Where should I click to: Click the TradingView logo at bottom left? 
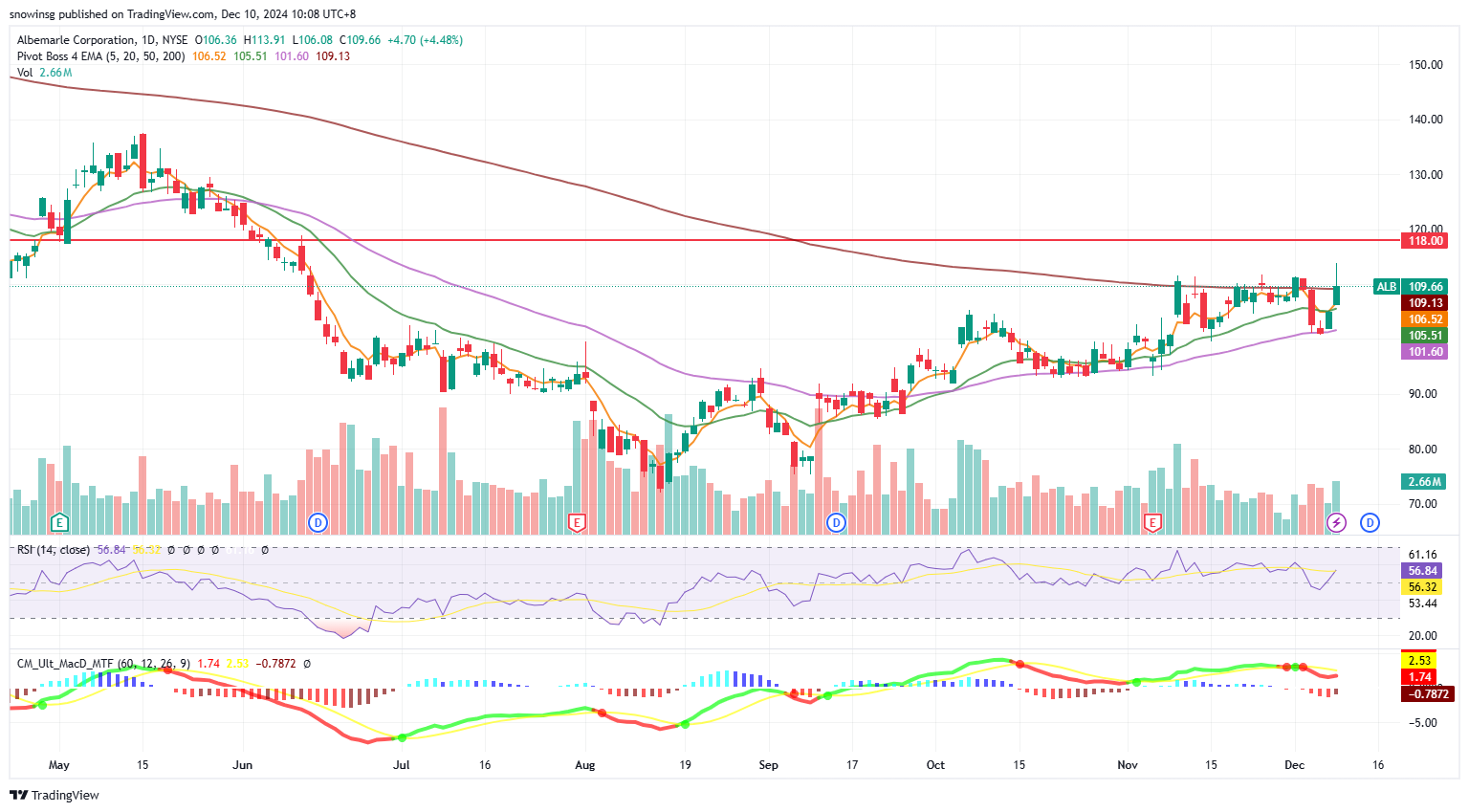click(x=55, y=795)
